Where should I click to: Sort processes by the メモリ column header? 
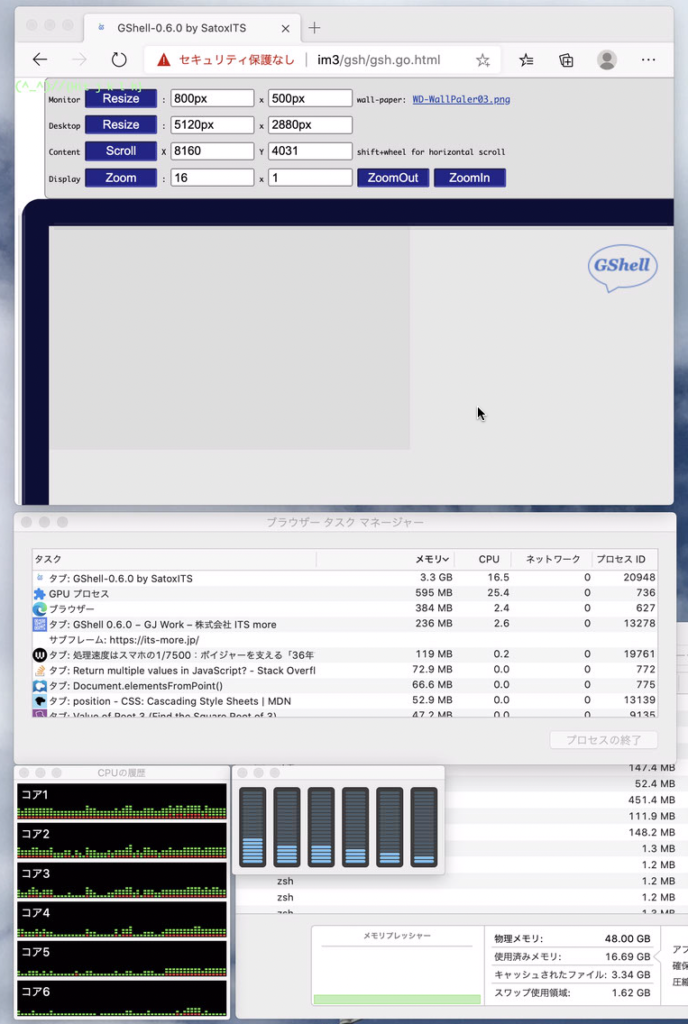coord(433,559)
